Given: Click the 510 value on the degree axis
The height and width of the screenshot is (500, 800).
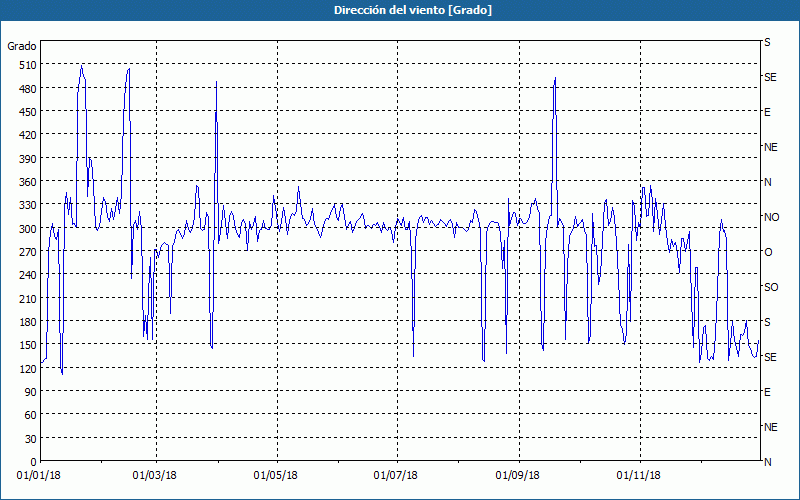Looking at the screenshot, I should pyautogui.click(x=29, y=65).
